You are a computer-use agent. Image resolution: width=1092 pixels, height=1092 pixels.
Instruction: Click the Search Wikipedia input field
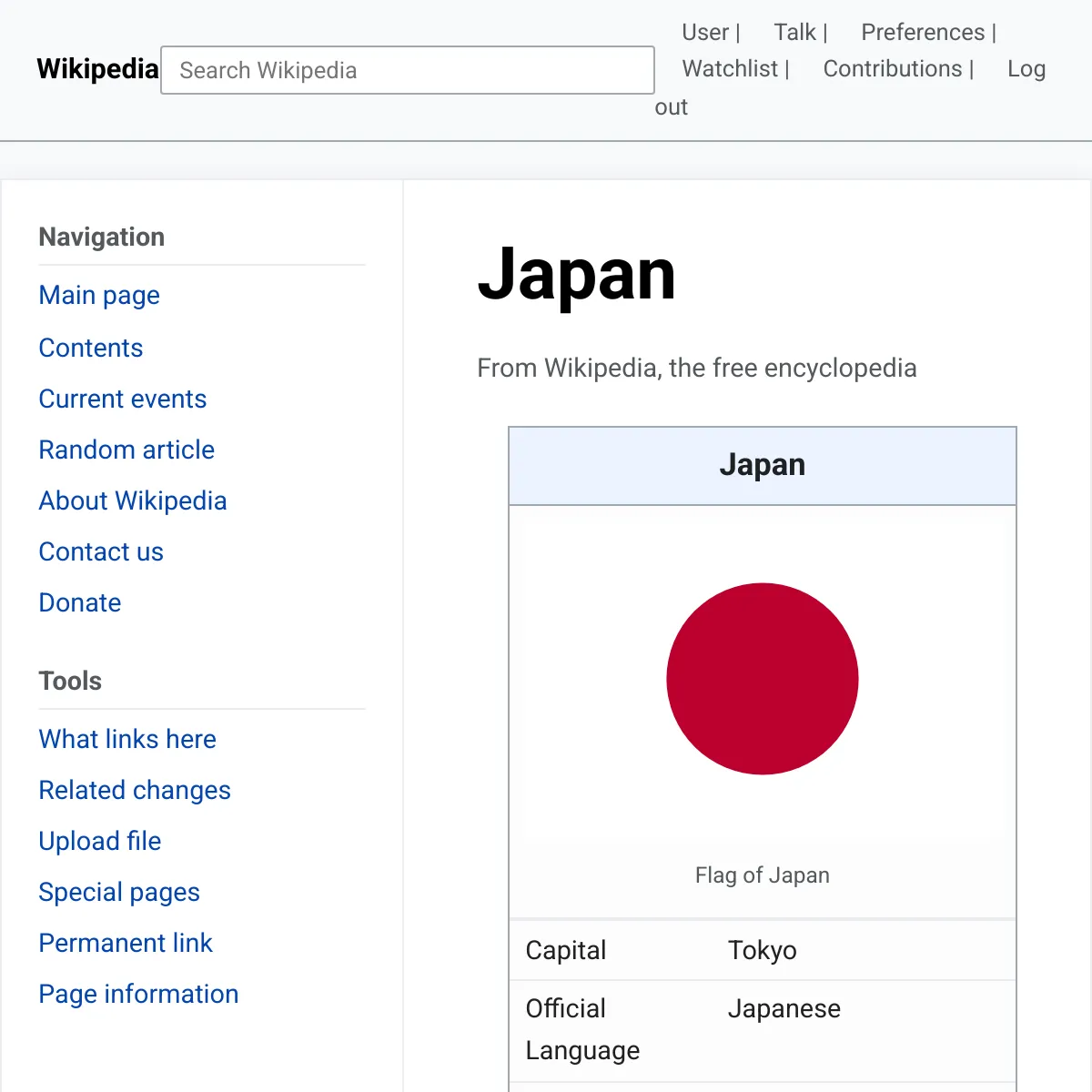(x=407, y=70)
